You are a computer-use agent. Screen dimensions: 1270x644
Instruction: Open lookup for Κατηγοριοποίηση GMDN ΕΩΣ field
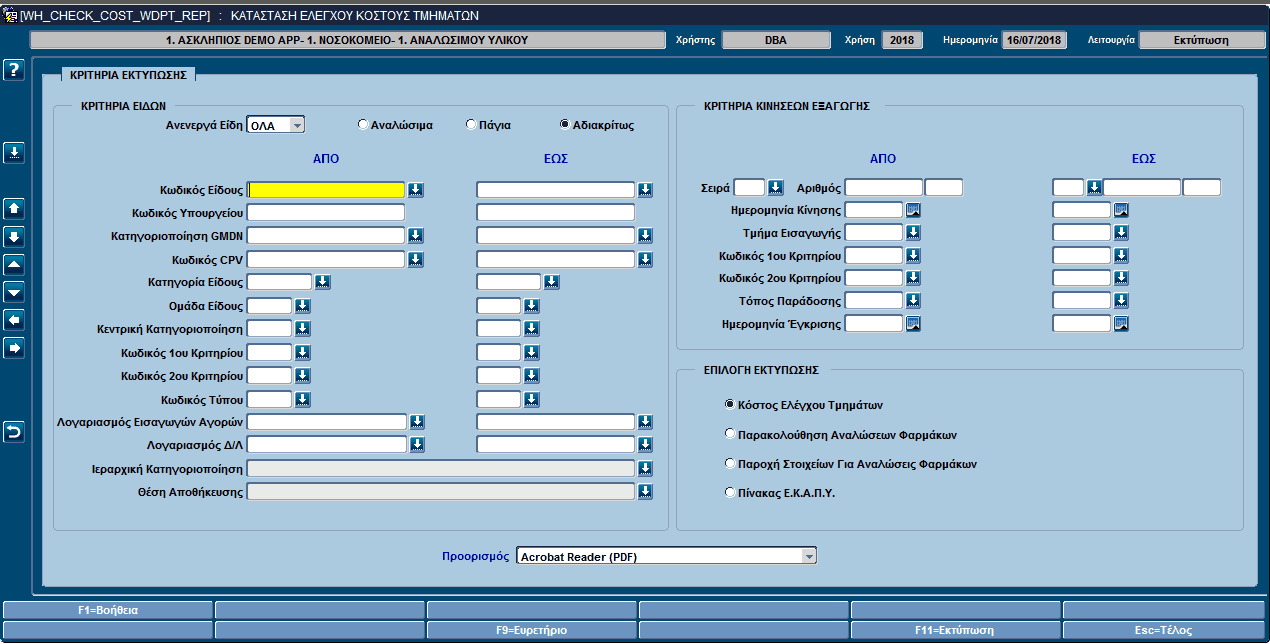coord(646,236)
